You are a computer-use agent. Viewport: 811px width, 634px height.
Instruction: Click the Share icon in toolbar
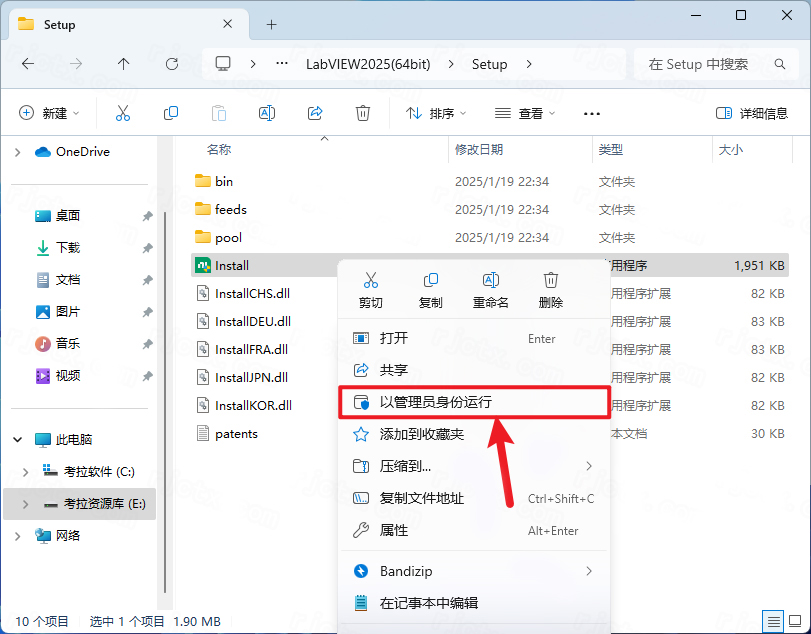point(315,113)
